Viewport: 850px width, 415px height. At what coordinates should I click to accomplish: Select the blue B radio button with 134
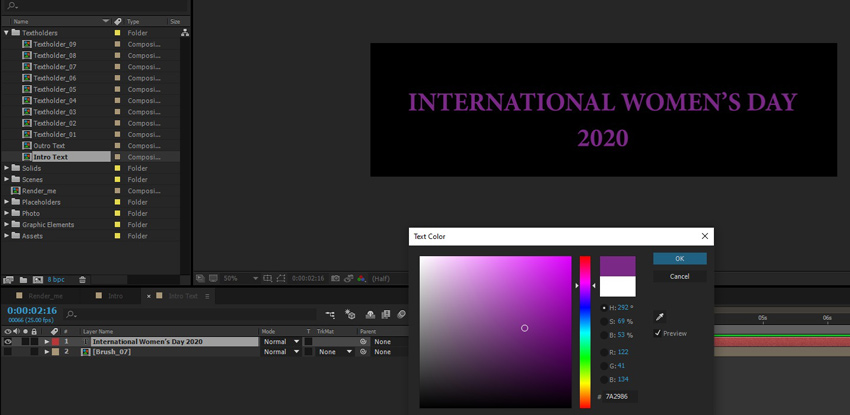coord(604,379)
